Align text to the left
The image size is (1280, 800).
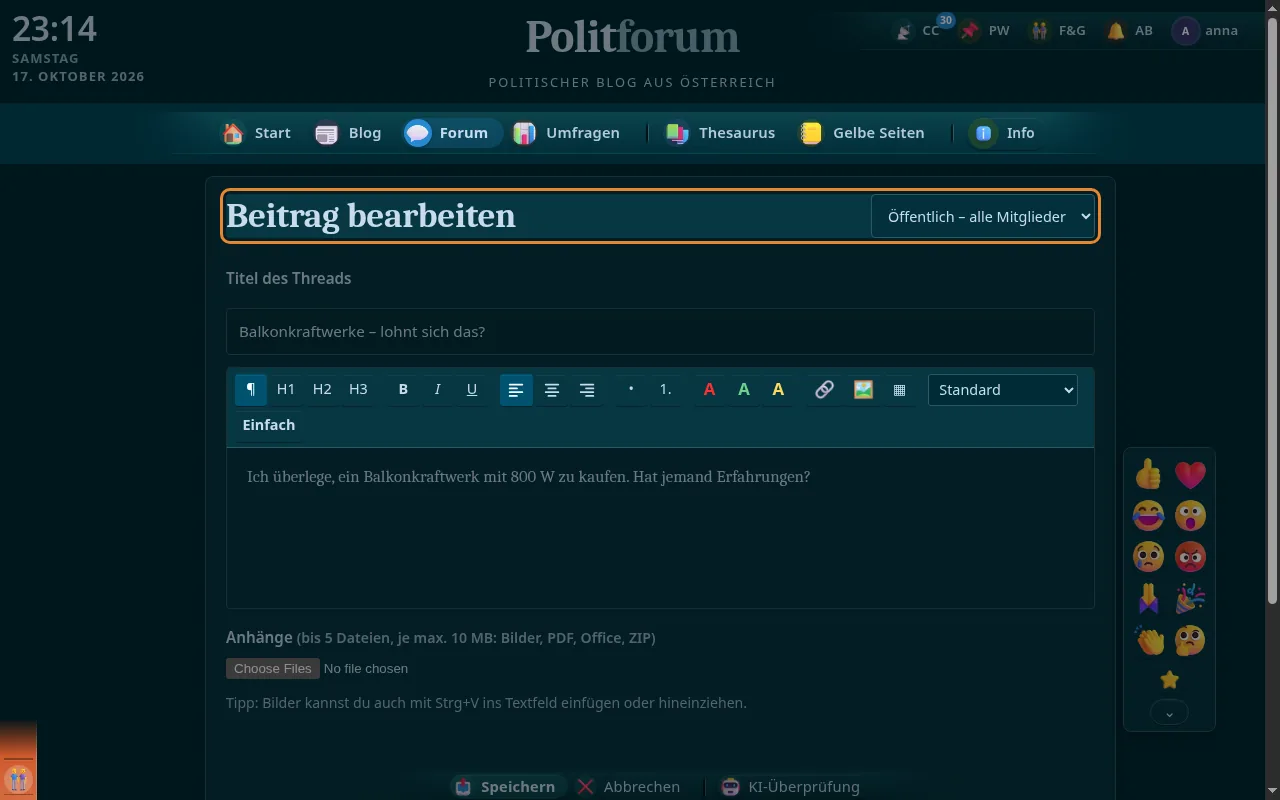click(516, 390)
